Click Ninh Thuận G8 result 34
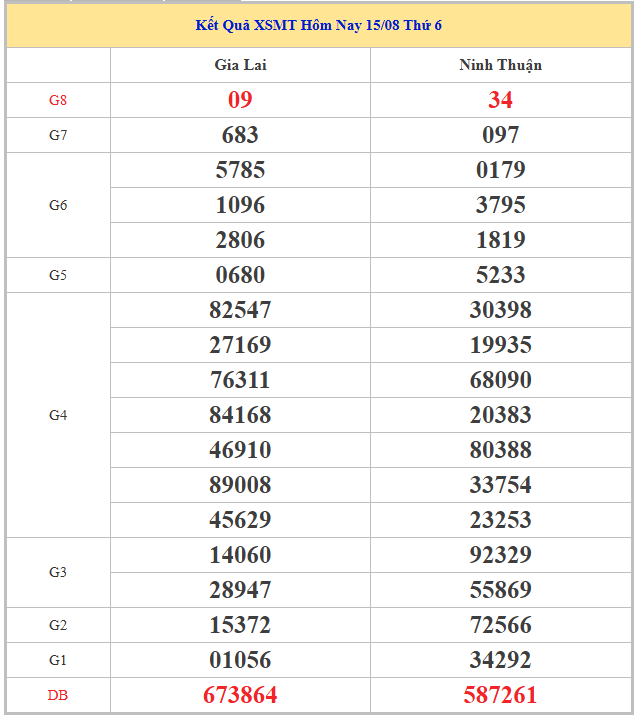637x719 pixels. coord(500,100)
